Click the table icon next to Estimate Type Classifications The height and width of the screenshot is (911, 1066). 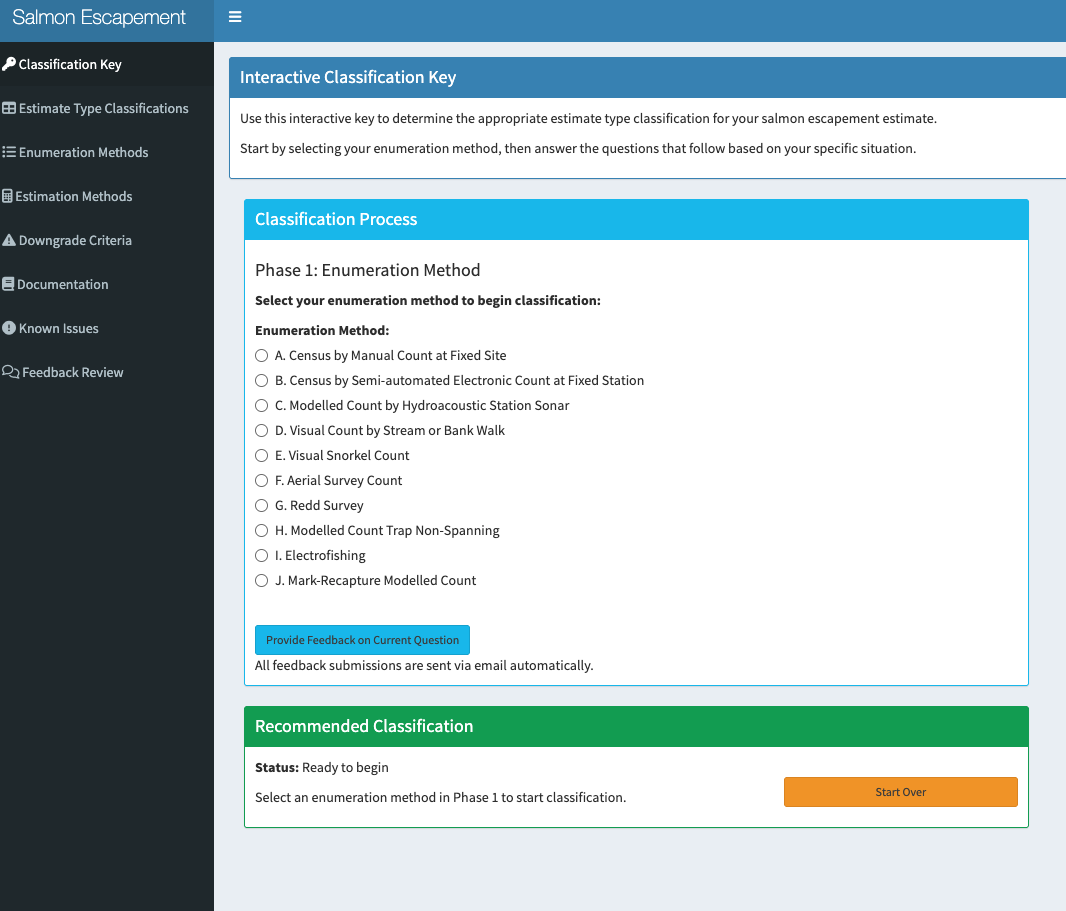pos(9,108)
